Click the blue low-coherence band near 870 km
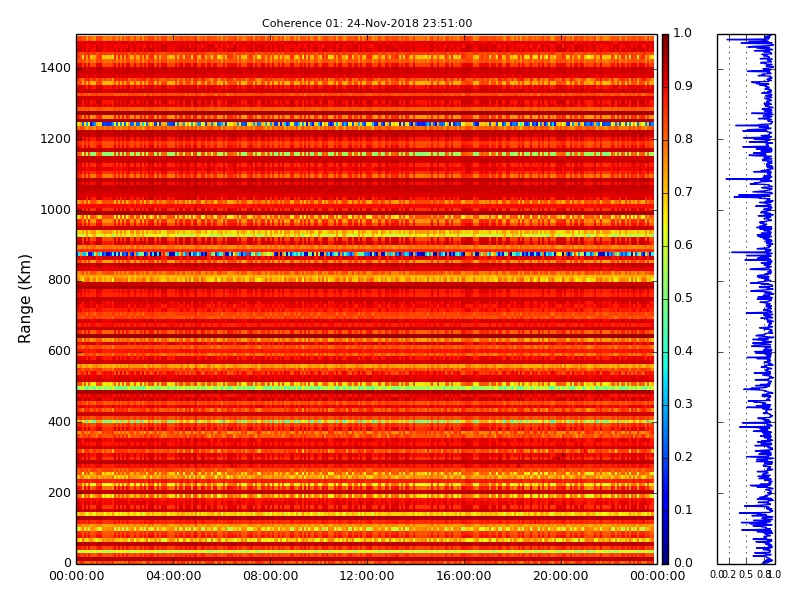 pos(365,254)
